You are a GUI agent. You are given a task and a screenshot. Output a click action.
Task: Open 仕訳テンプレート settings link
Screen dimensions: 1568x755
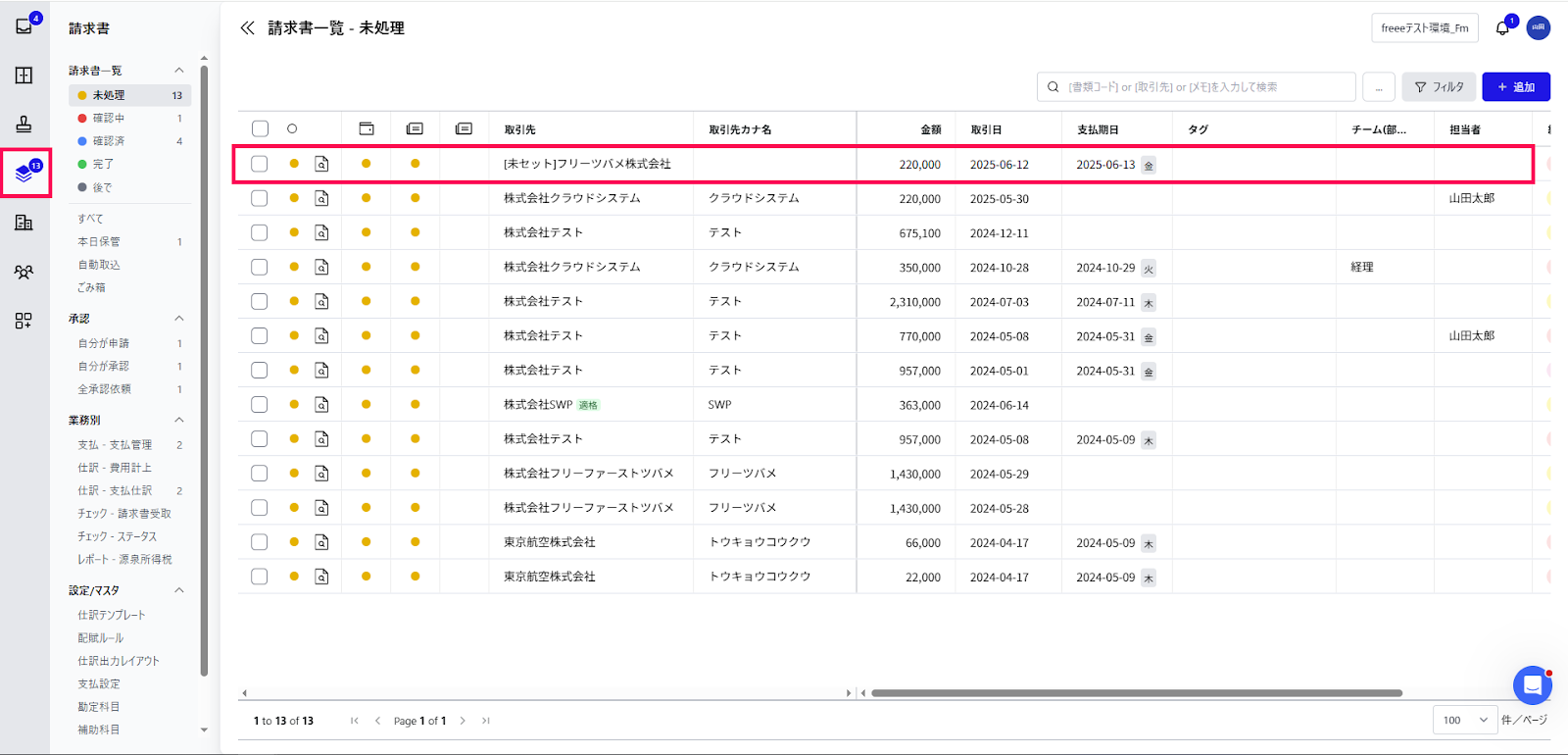112,615
